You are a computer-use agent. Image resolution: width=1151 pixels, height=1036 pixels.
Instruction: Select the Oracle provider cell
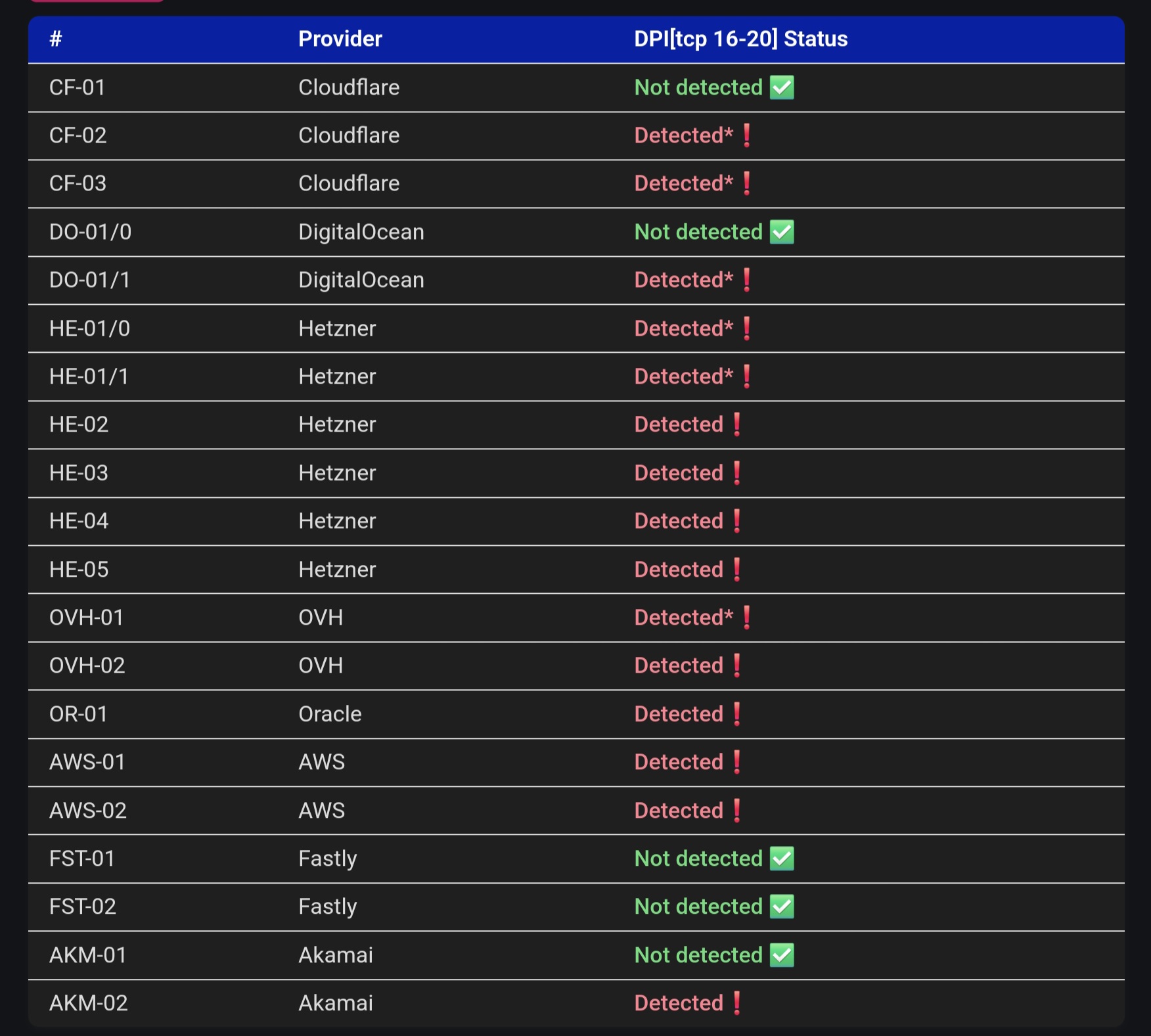(x=330, y=714)
